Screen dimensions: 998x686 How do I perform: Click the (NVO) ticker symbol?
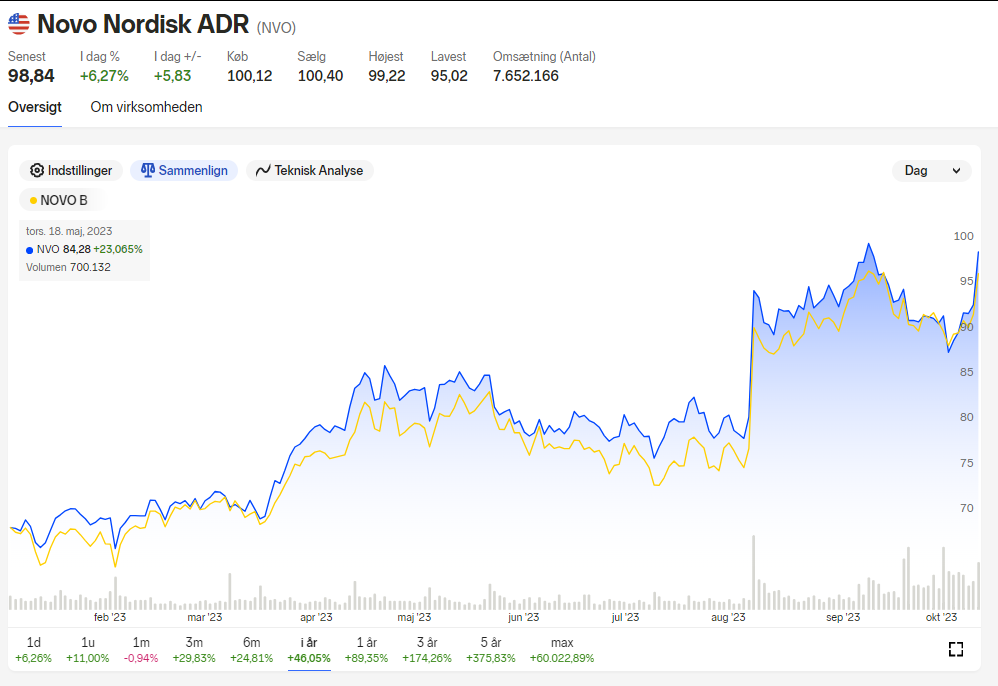click(276, 27)
